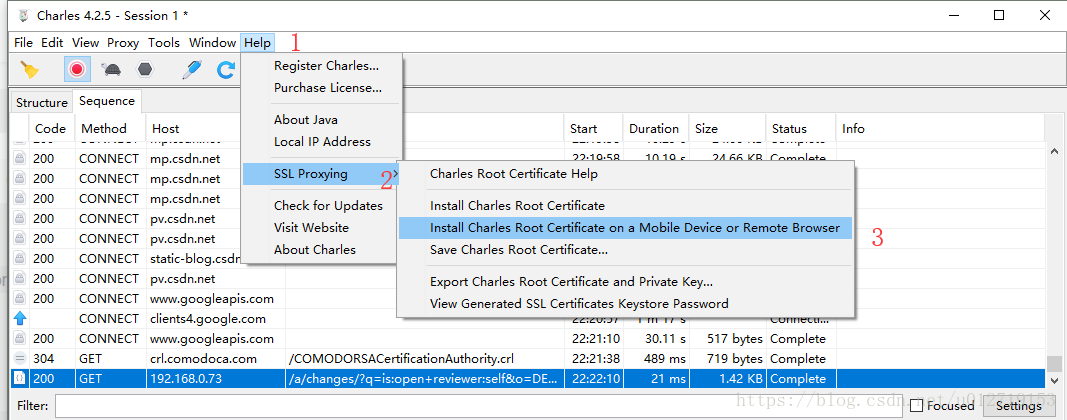1067x420 pixels.
Task: Click the scrollbar down arrow of the request list
Action: coord(1055,381)
